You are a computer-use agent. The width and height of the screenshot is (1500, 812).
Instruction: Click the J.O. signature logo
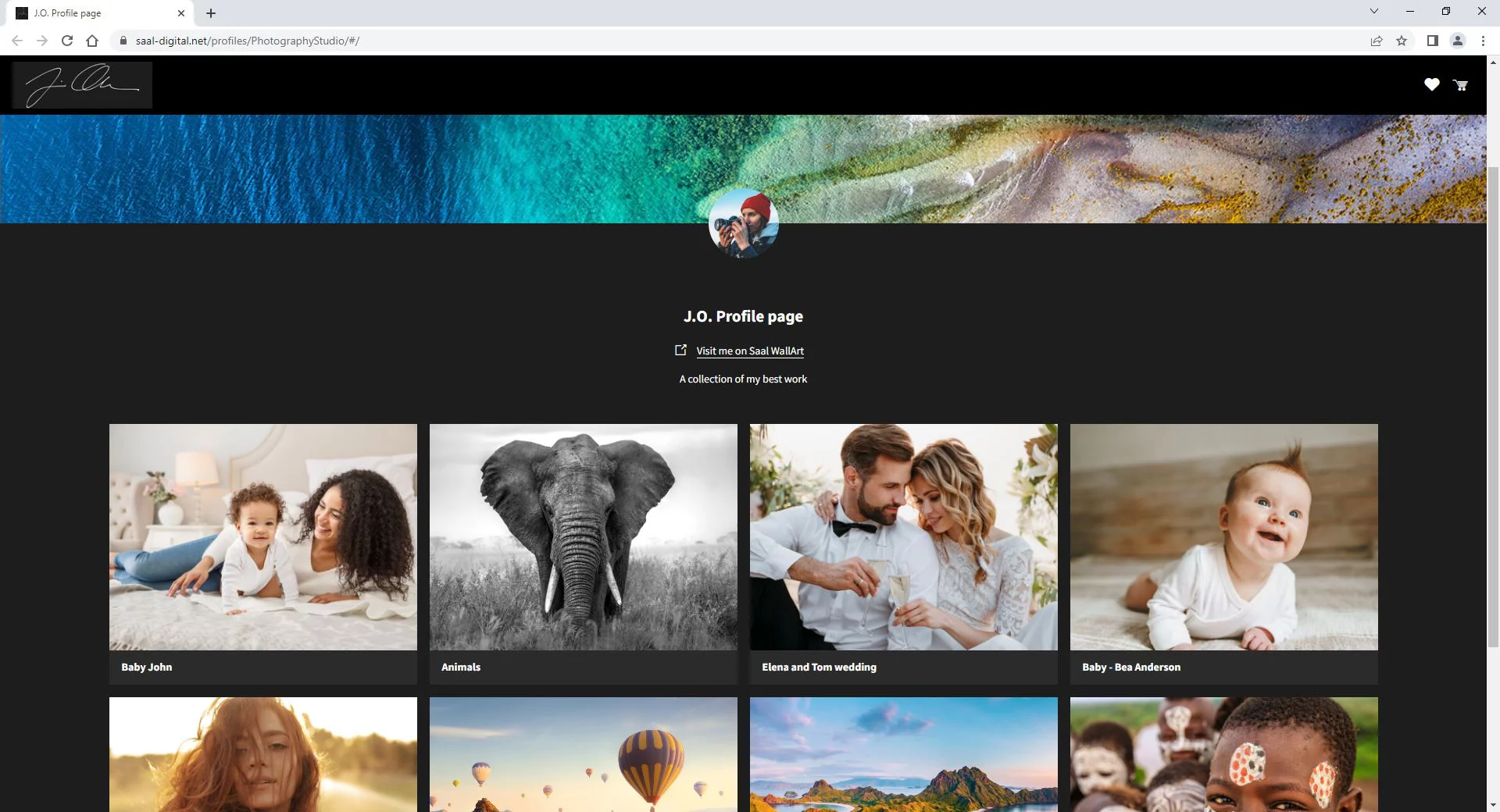click(x=82, y=85)
